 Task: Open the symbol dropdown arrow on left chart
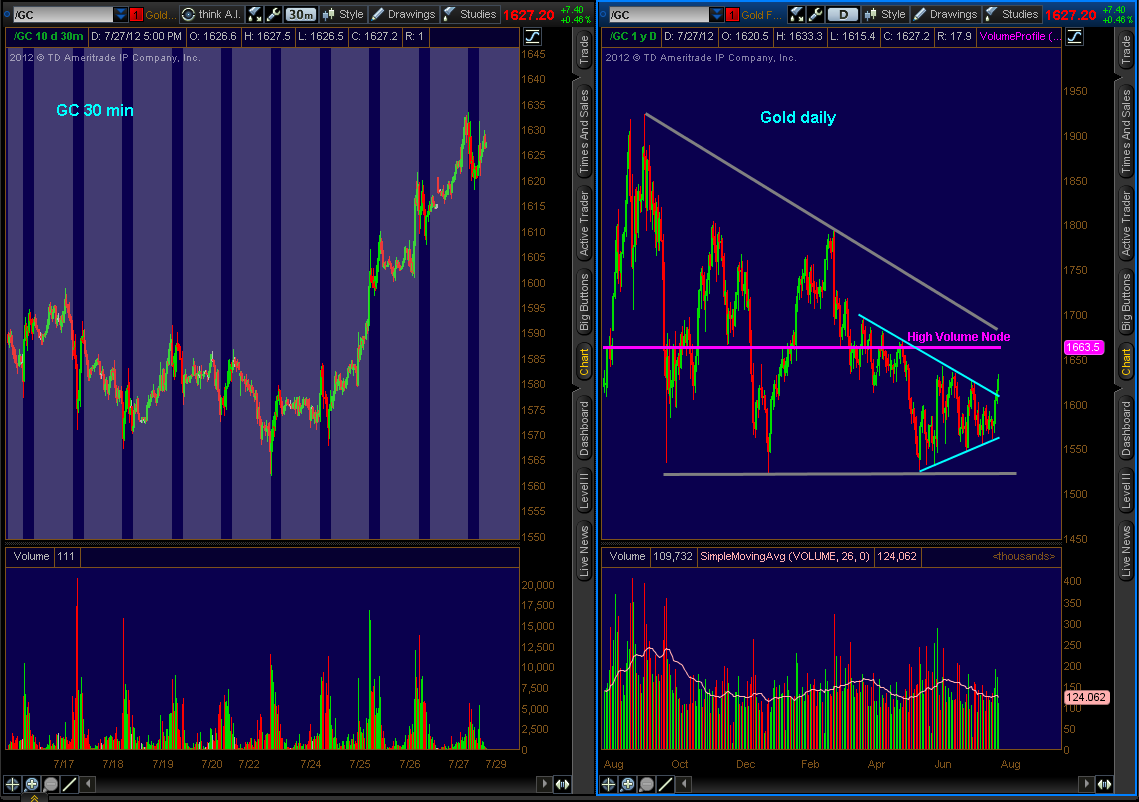[121, 14]
